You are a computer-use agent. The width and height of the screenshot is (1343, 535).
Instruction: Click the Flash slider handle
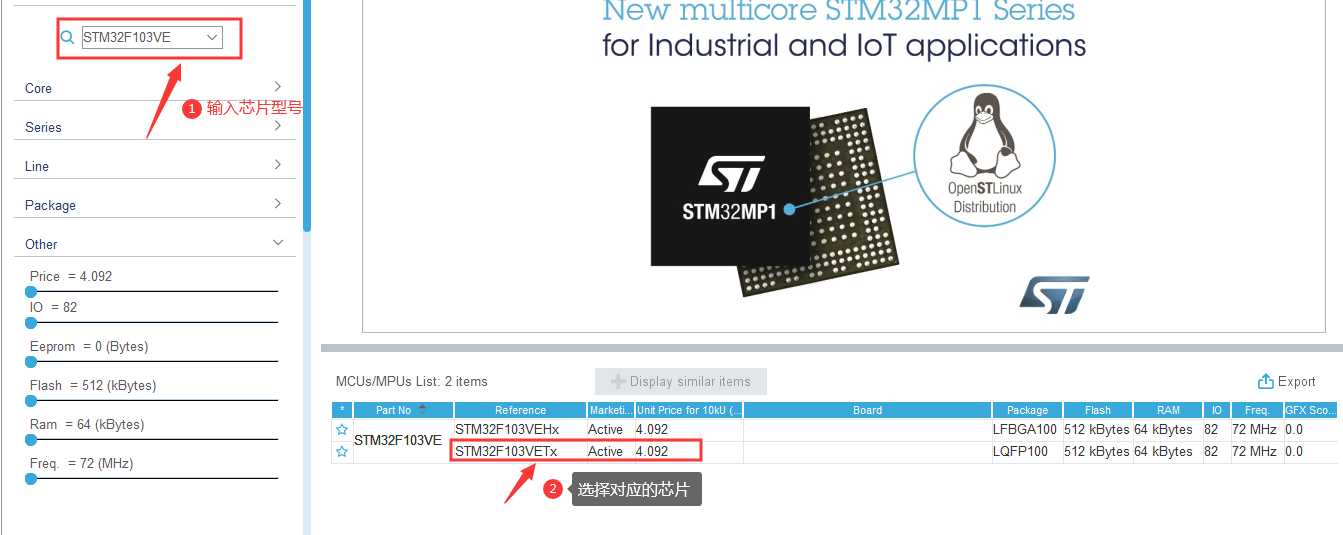pyautogui.click(x=31, y=401)
